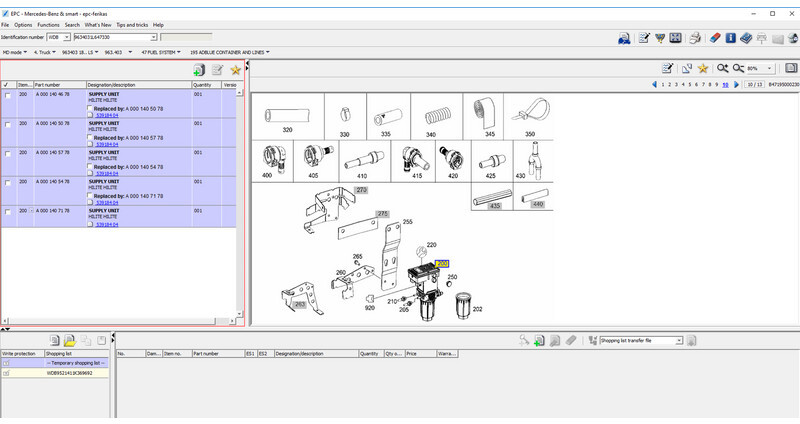Tick the checkbox for part A 000 140 57 78

click(8, 154)
